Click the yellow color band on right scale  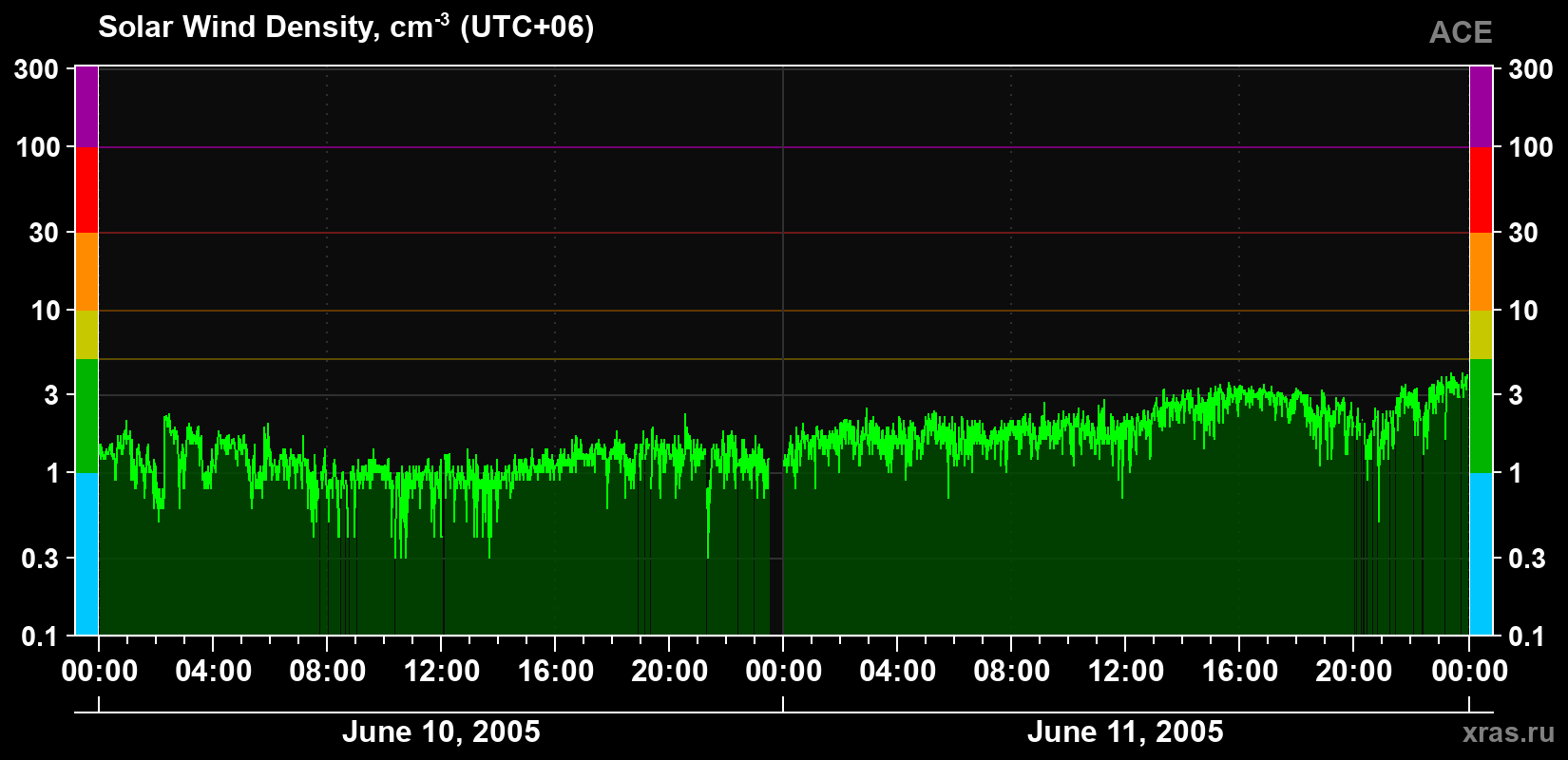coord(1482,334)
